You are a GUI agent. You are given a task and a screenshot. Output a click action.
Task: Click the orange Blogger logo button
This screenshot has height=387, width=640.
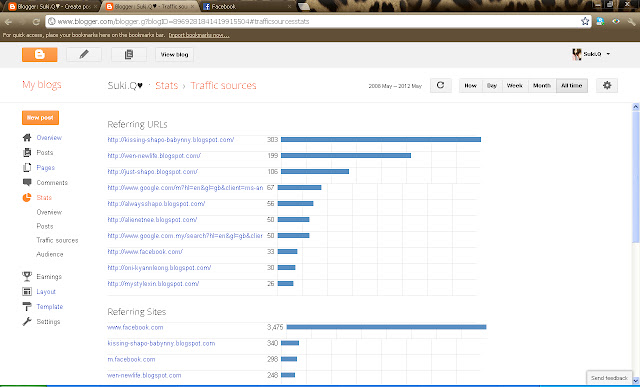40,54
